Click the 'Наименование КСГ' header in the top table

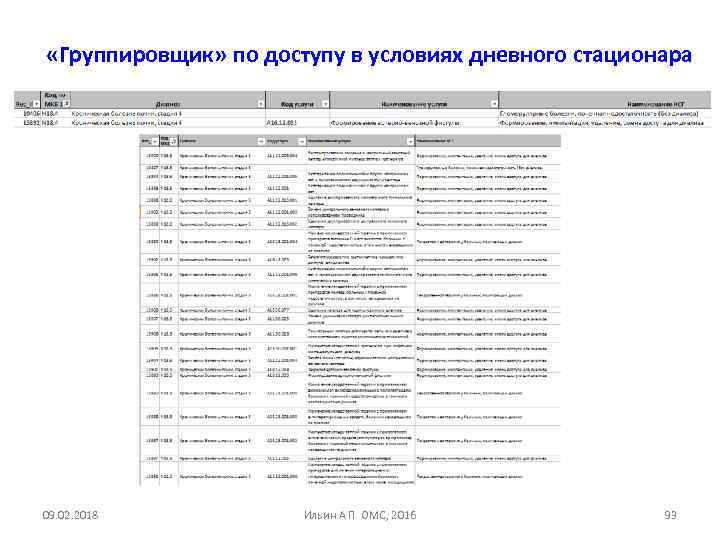point(655,104)
